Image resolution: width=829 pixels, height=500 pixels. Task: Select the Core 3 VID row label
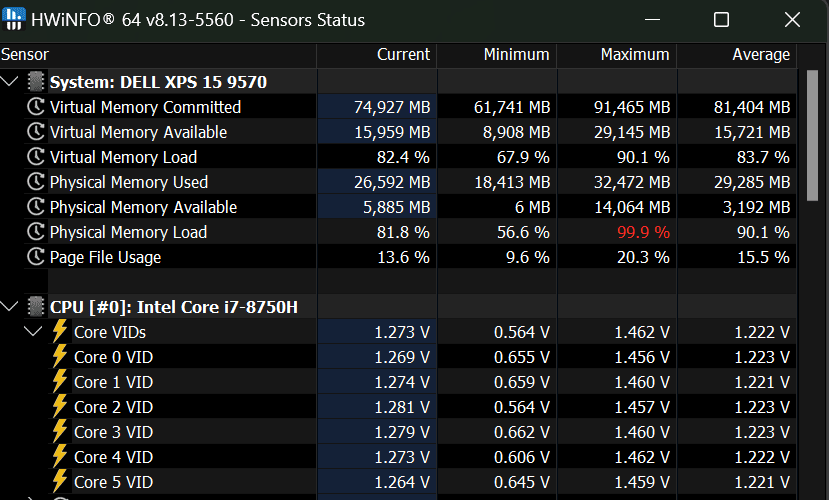click(114, 432)
